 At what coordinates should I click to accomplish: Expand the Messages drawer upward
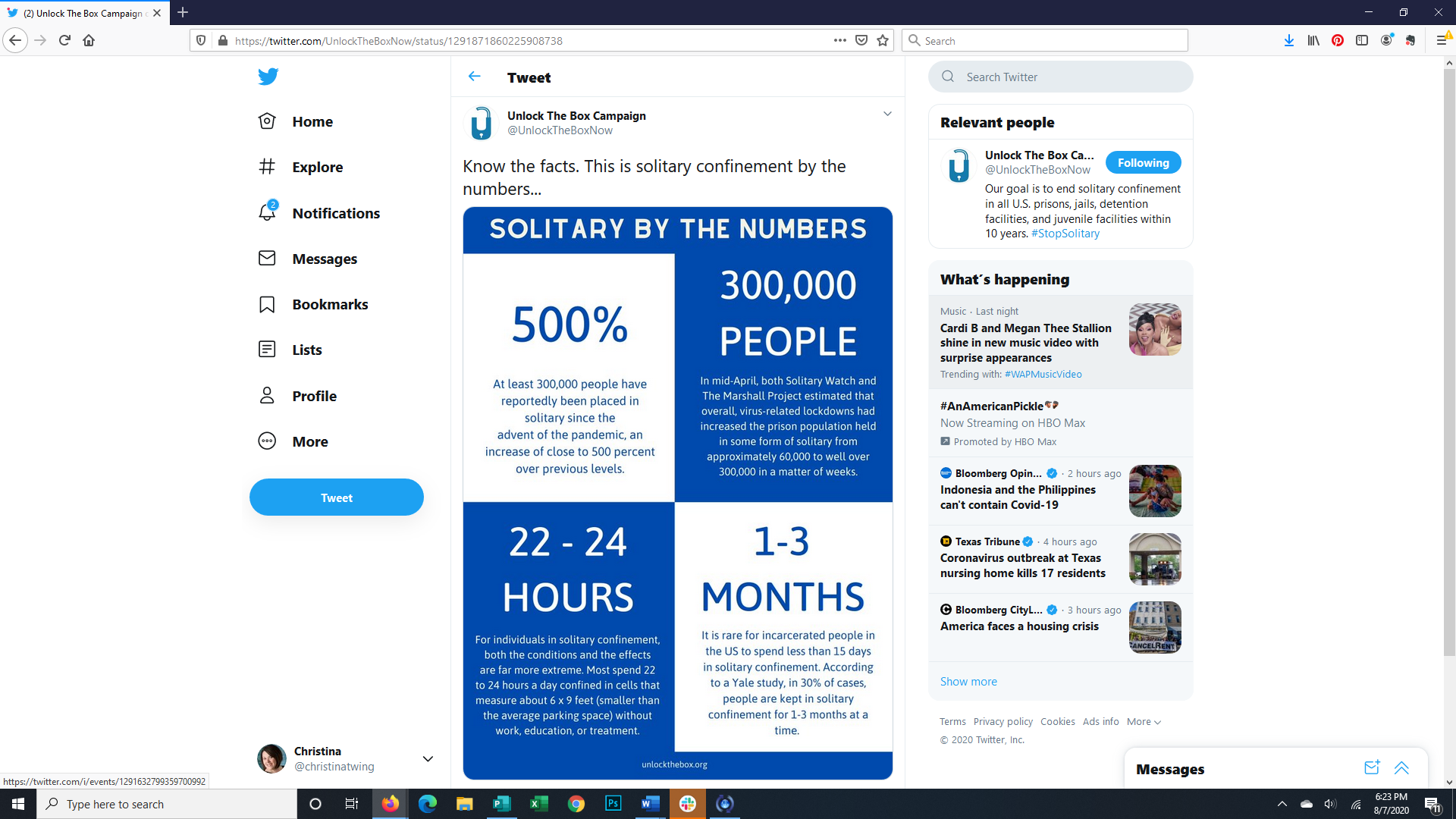click(1401, 768)
